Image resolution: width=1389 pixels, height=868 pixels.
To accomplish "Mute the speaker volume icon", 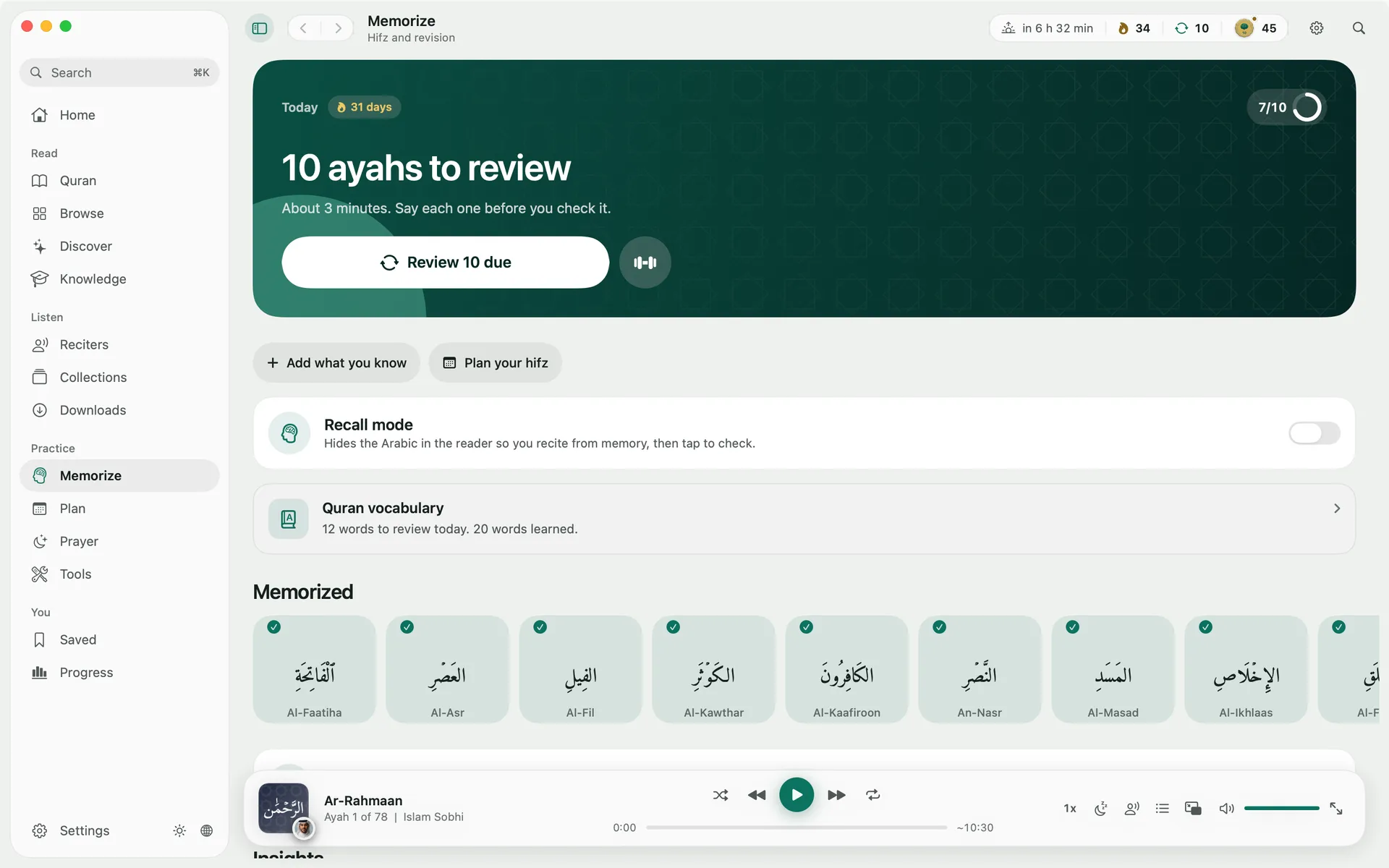I will pos(1226,809).
